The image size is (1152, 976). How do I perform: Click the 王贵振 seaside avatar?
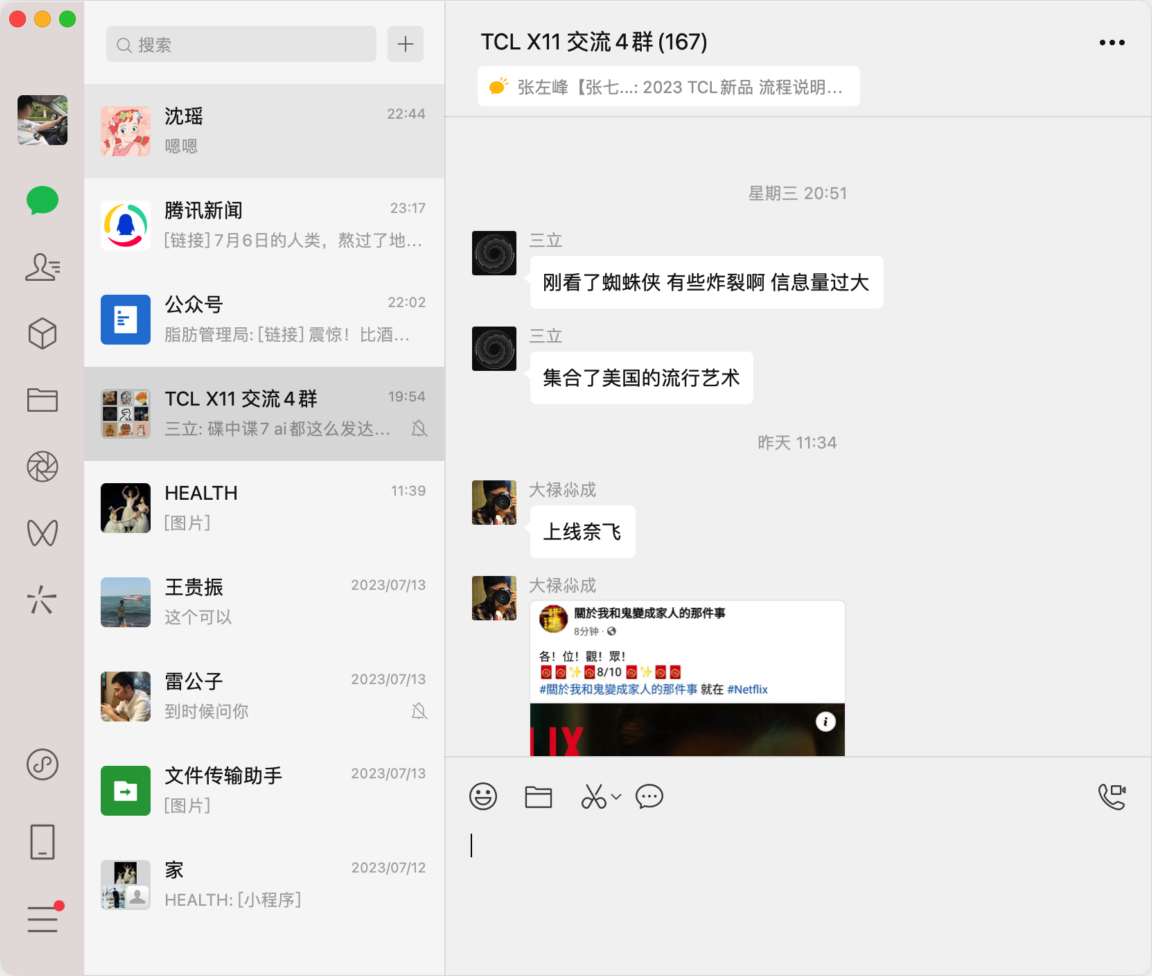126,602
